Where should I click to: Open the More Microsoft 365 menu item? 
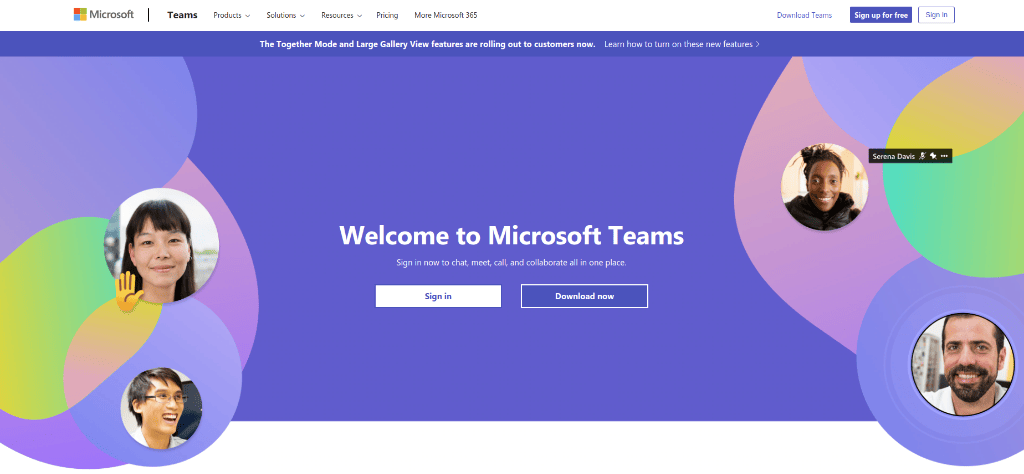coord(445,15)
